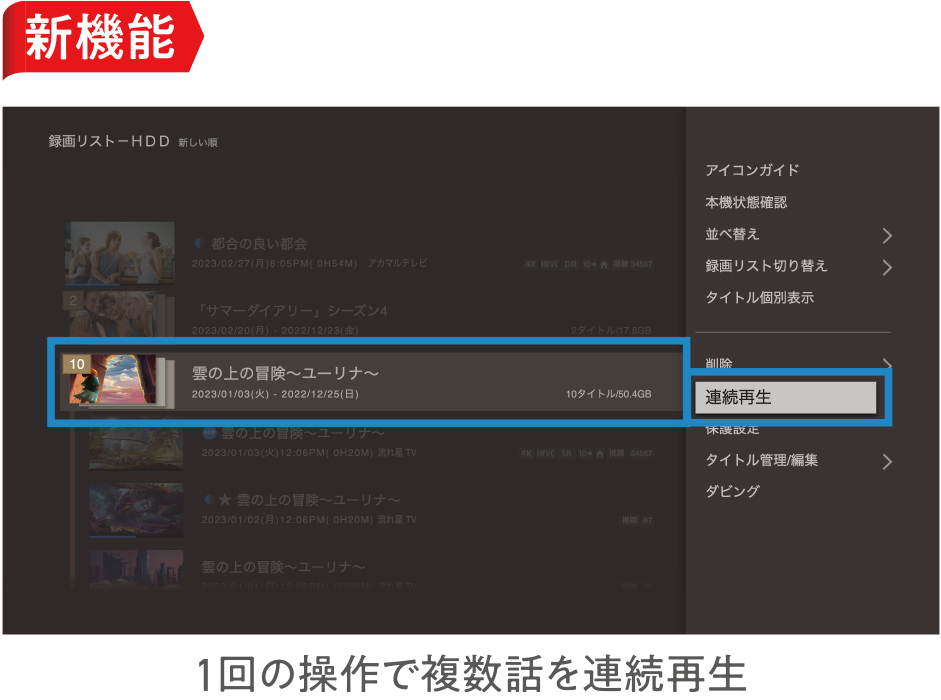Viewport: 941px width, 700px height.
Task: Select ダビング menu item
Action: 732,492
